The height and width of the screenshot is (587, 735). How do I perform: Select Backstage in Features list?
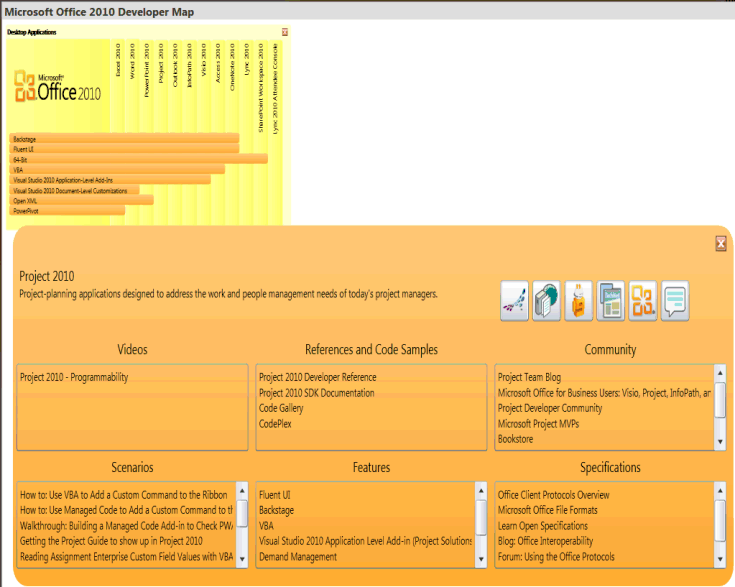pos(277,510)
